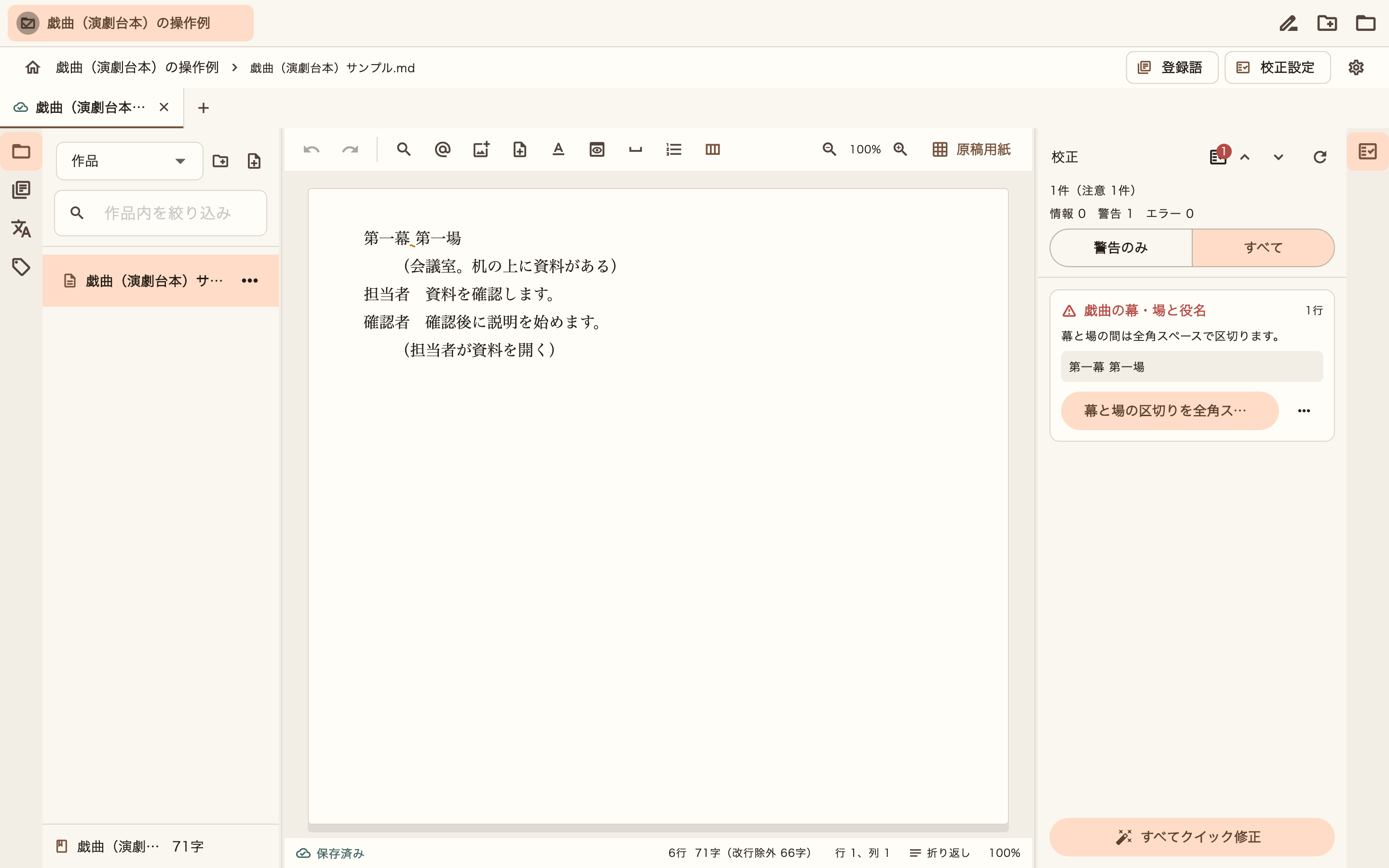Screen dimensions: 1389x868
Task: Create new file in 作品 panel
Action: click(254, 161)
